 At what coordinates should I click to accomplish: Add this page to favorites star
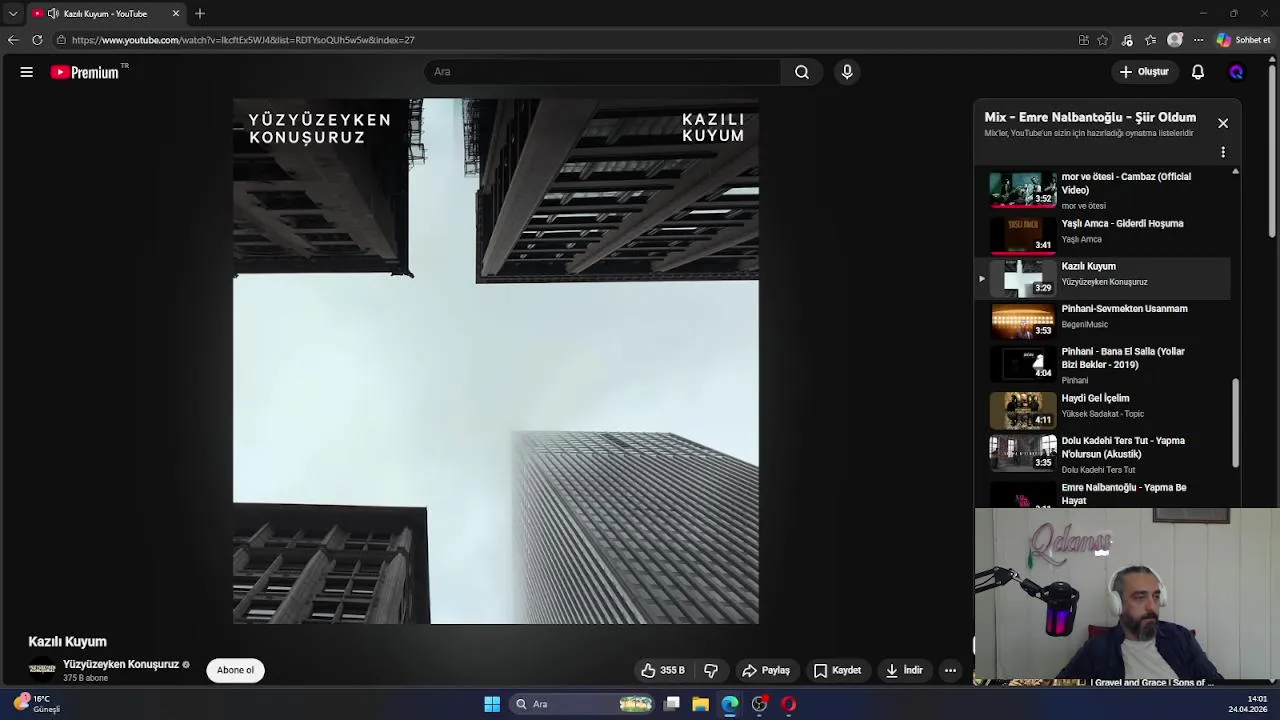pyautogui.click(x=1103, y=40)
